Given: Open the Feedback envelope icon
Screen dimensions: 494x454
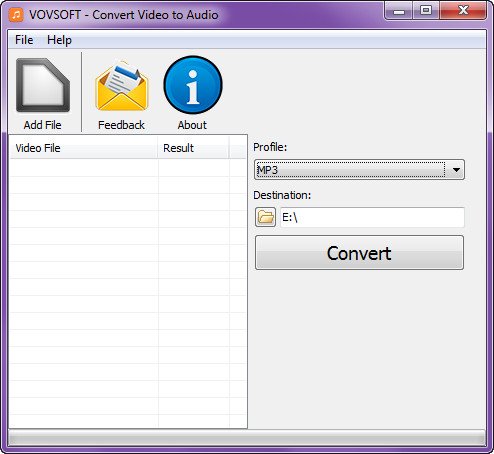Looking at the screenshot, I should [122, 86].
